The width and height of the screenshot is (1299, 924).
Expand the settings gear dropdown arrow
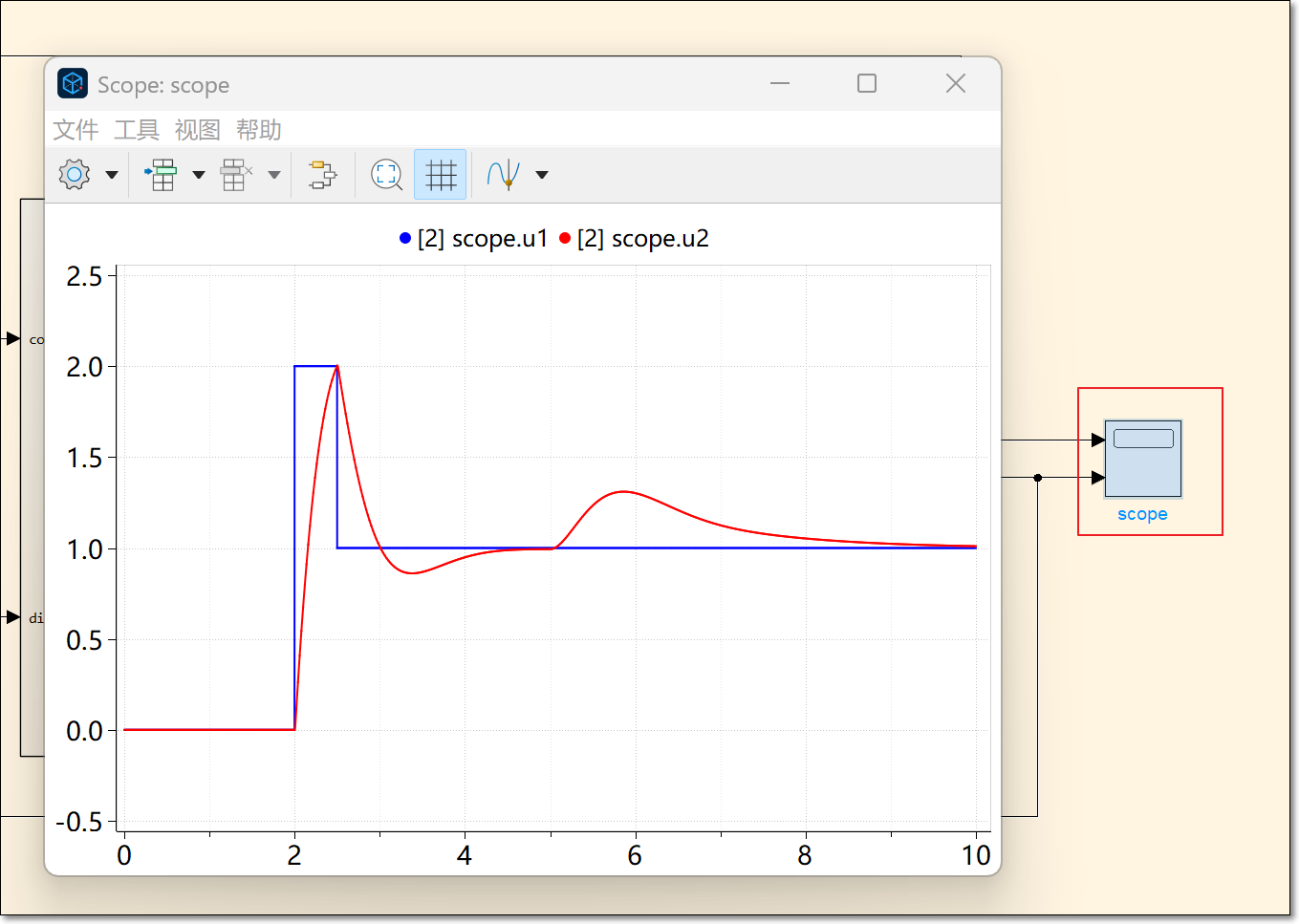point(112,175)
